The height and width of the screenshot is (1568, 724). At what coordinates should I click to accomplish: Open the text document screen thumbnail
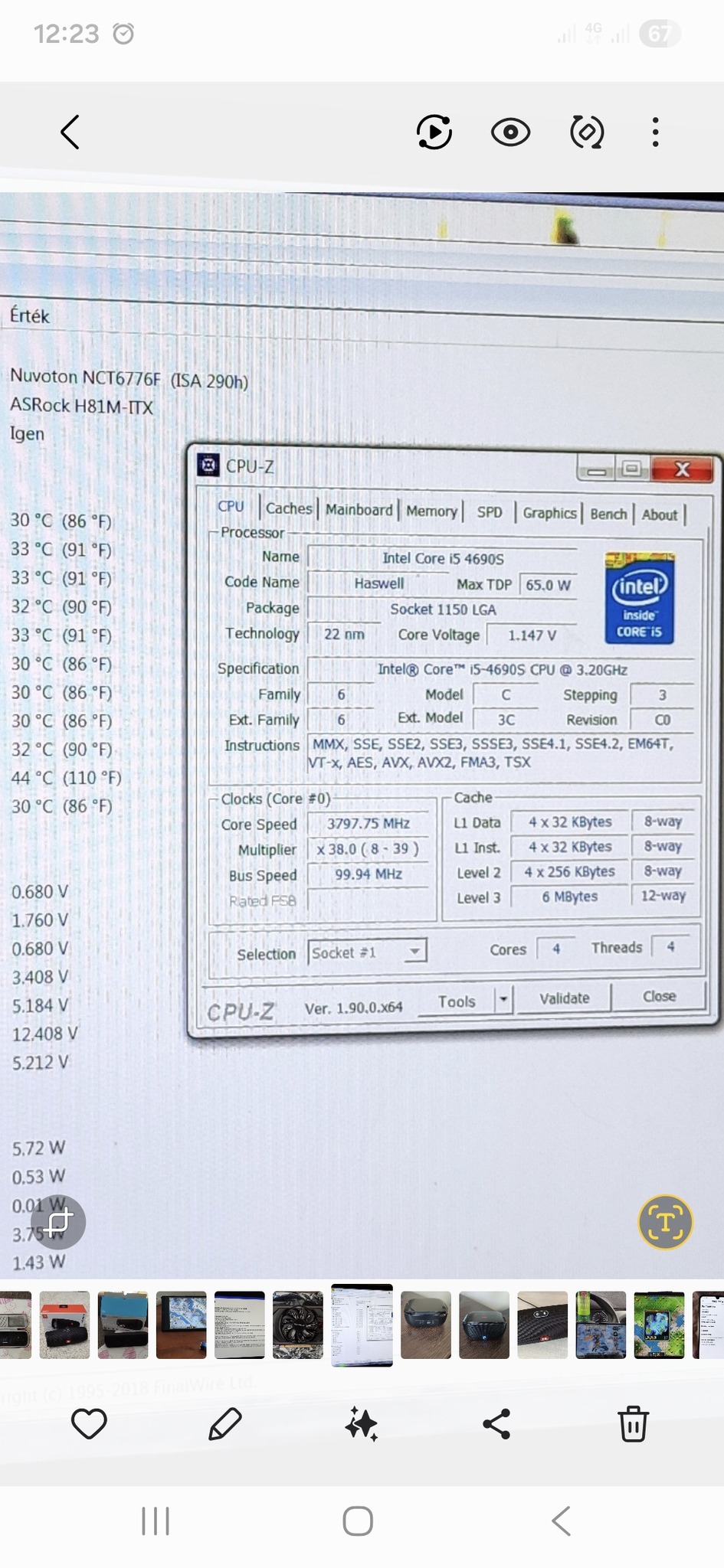click(x=240, y=1325)
